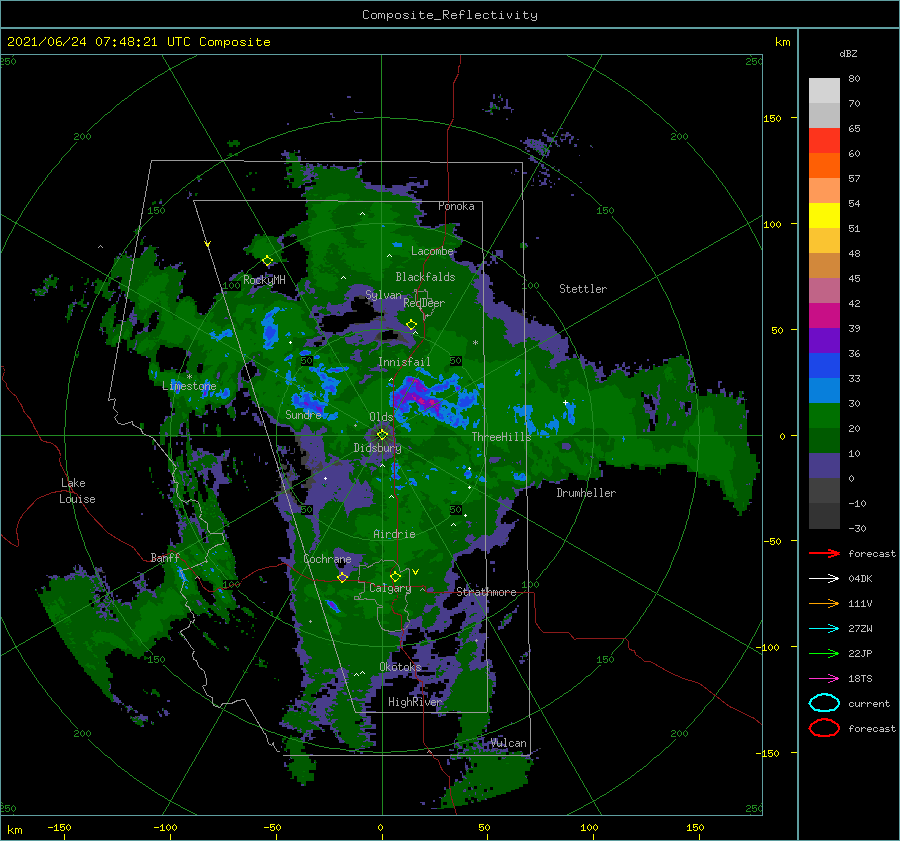Click the Calgary city label
Image resolution: width=900 pixels, height=841 pixels.
point(390,588)
